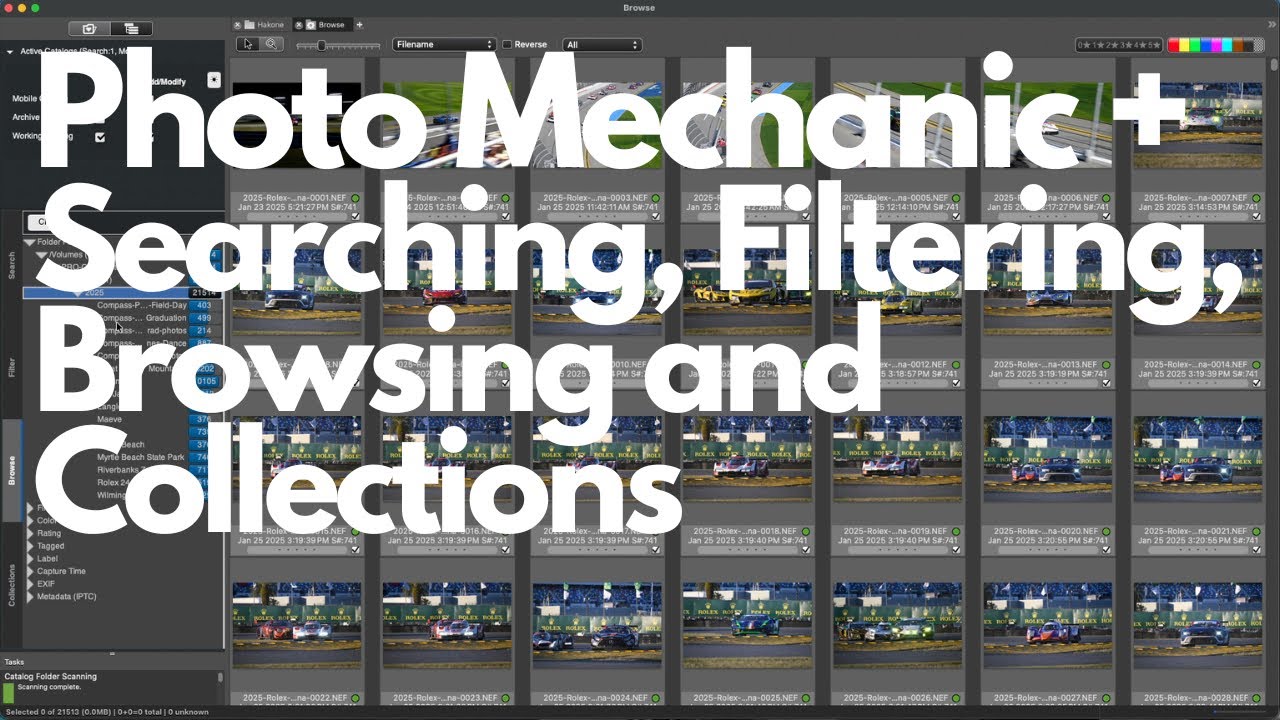Adjust the thumbnail size slider
This screenshot has width=1280, height=720.
pyautogui.click(x=337, y=45)
